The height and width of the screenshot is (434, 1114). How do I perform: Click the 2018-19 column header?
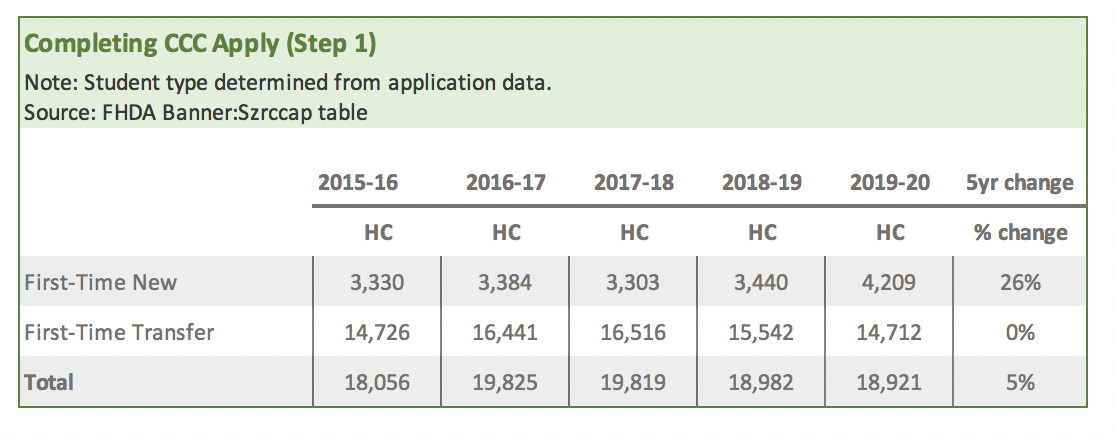(762, 183)
